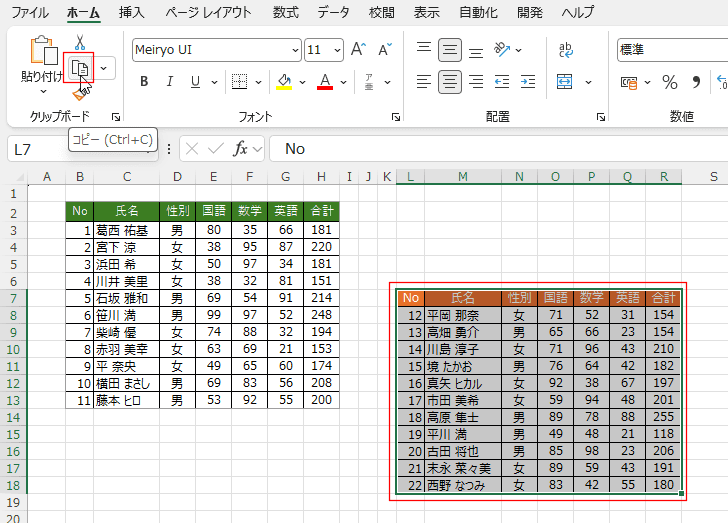Switch to the 表示 tab
This screenshot has width=728, height=523.
[x=427, y=12]
